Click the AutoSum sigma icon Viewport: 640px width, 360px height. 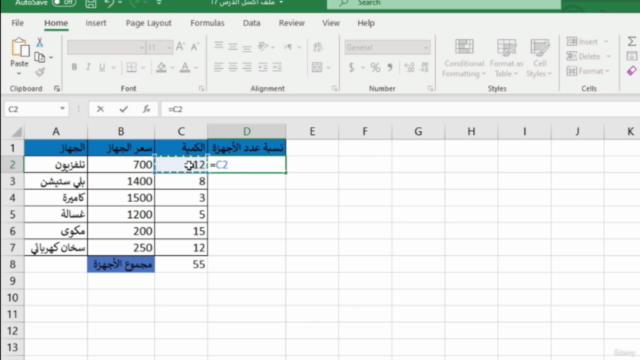point(632,41)
